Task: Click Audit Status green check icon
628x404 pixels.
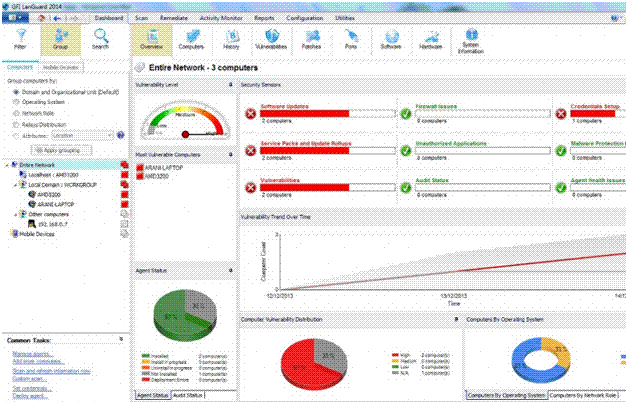Action: 406,187
